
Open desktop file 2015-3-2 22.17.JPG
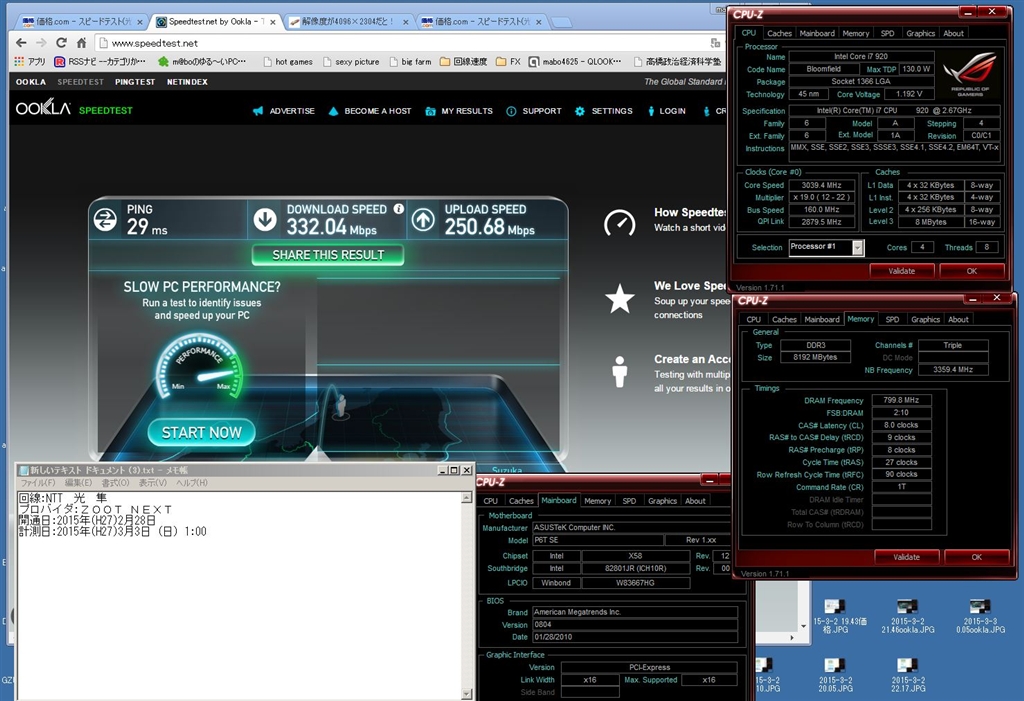[906, 675]
